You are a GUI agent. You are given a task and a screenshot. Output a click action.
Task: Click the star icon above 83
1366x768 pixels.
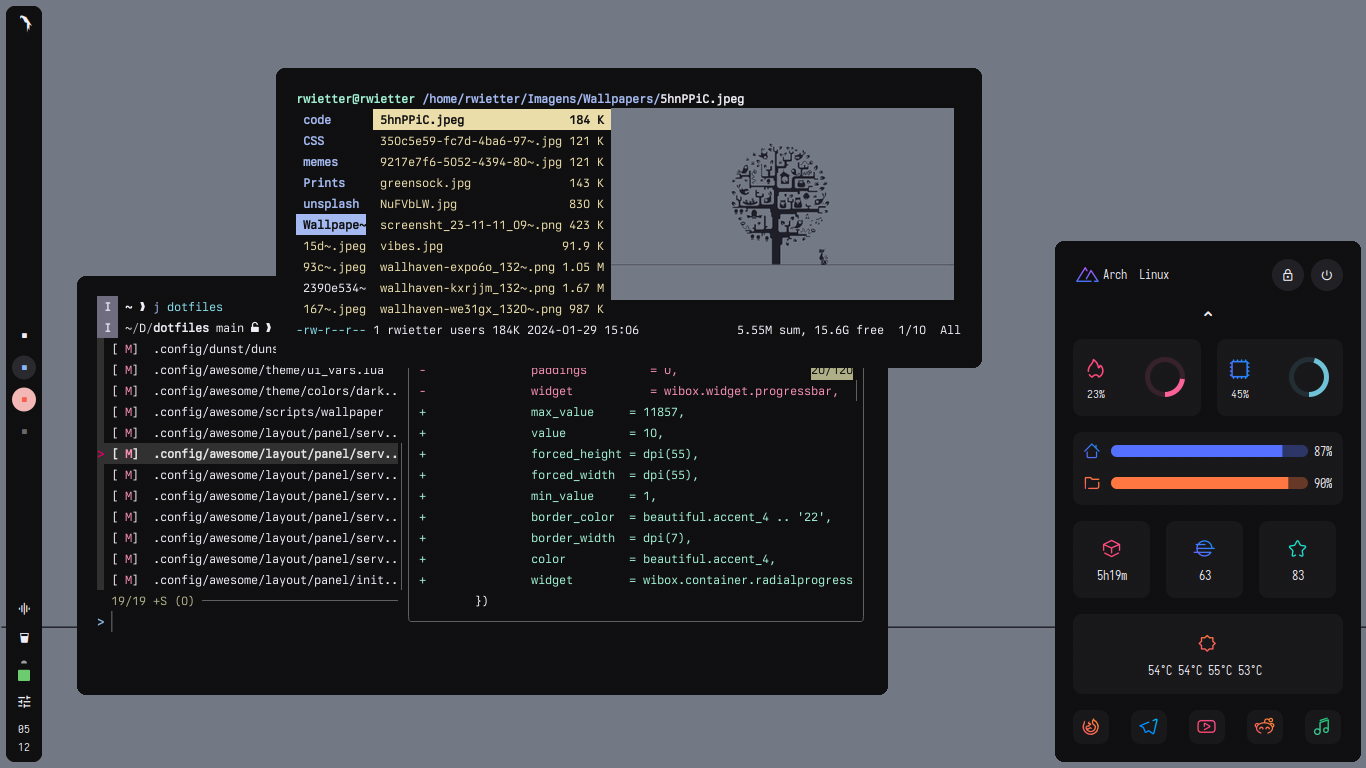pos(1298,548)
